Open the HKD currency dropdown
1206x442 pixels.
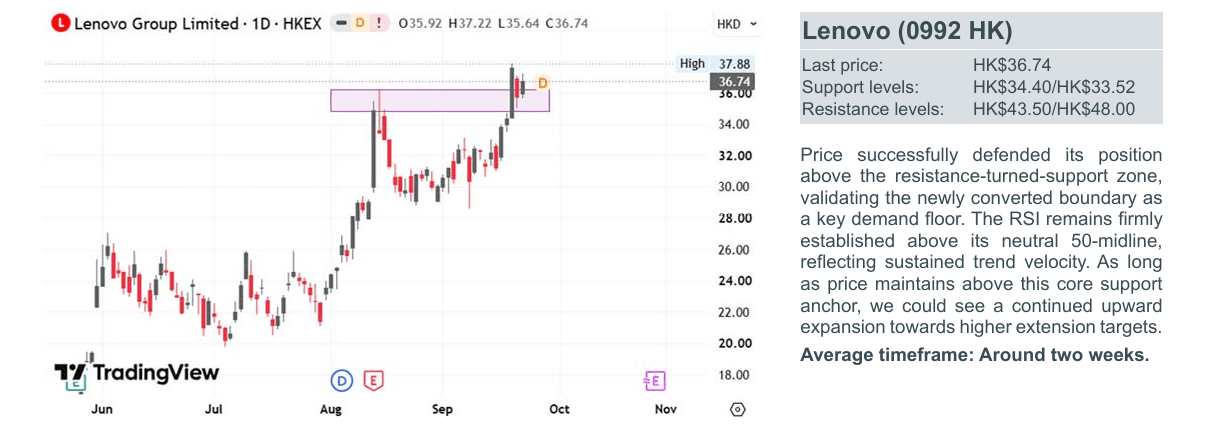[737, 23]
